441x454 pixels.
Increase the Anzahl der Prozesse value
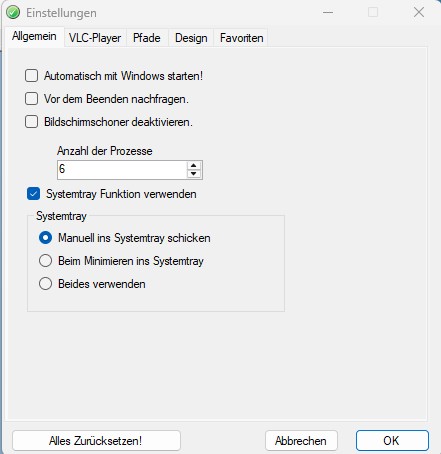[x=194, y=166]
